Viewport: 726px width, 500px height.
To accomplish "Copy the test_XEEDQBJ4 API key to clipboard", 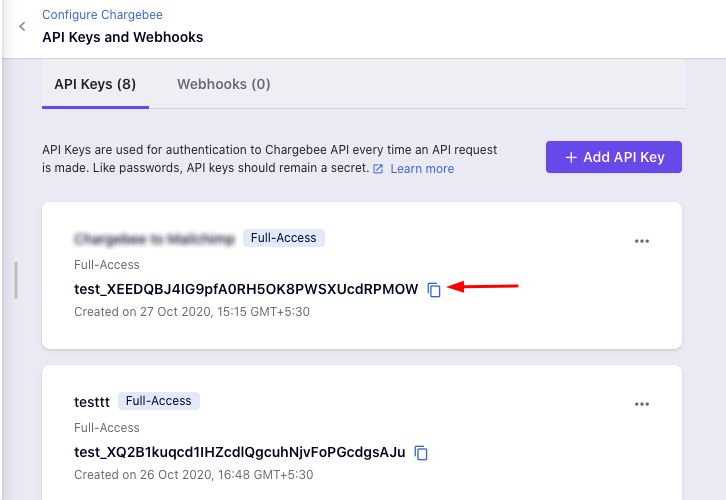I will click(x=434, y=290).
